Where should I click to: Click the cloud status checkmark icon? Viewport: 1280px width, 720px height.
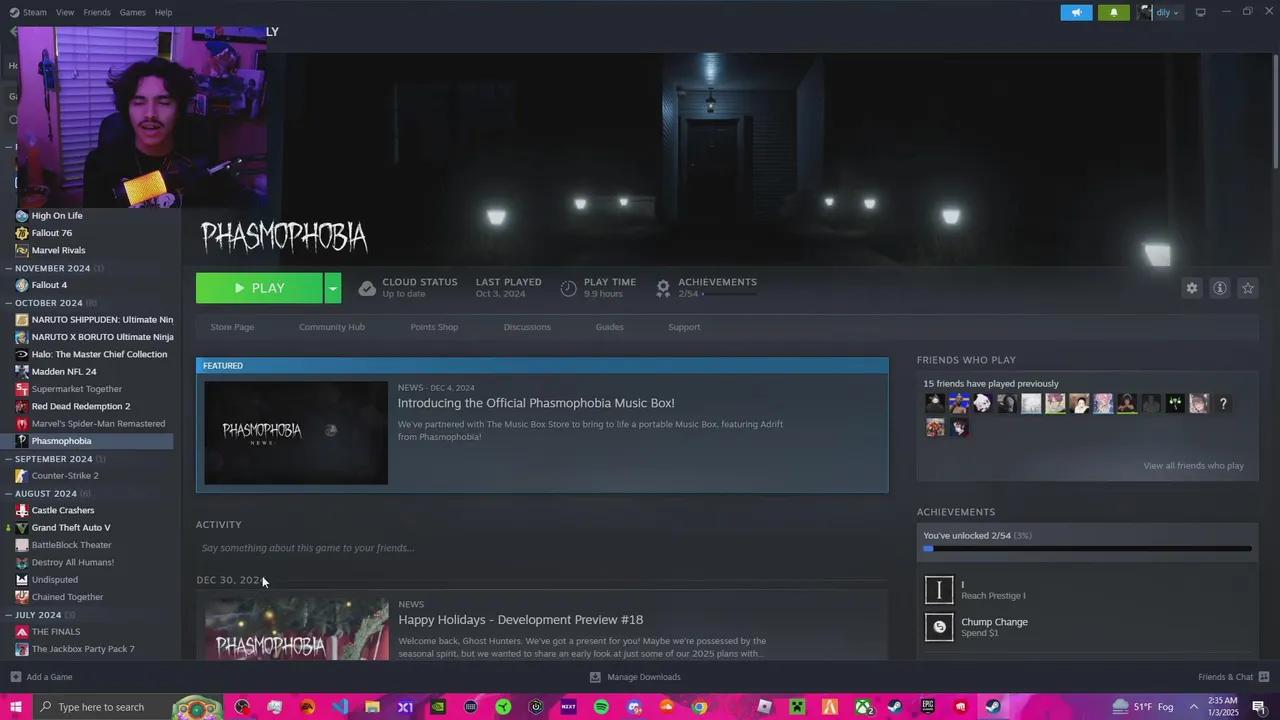click(367, 288)
